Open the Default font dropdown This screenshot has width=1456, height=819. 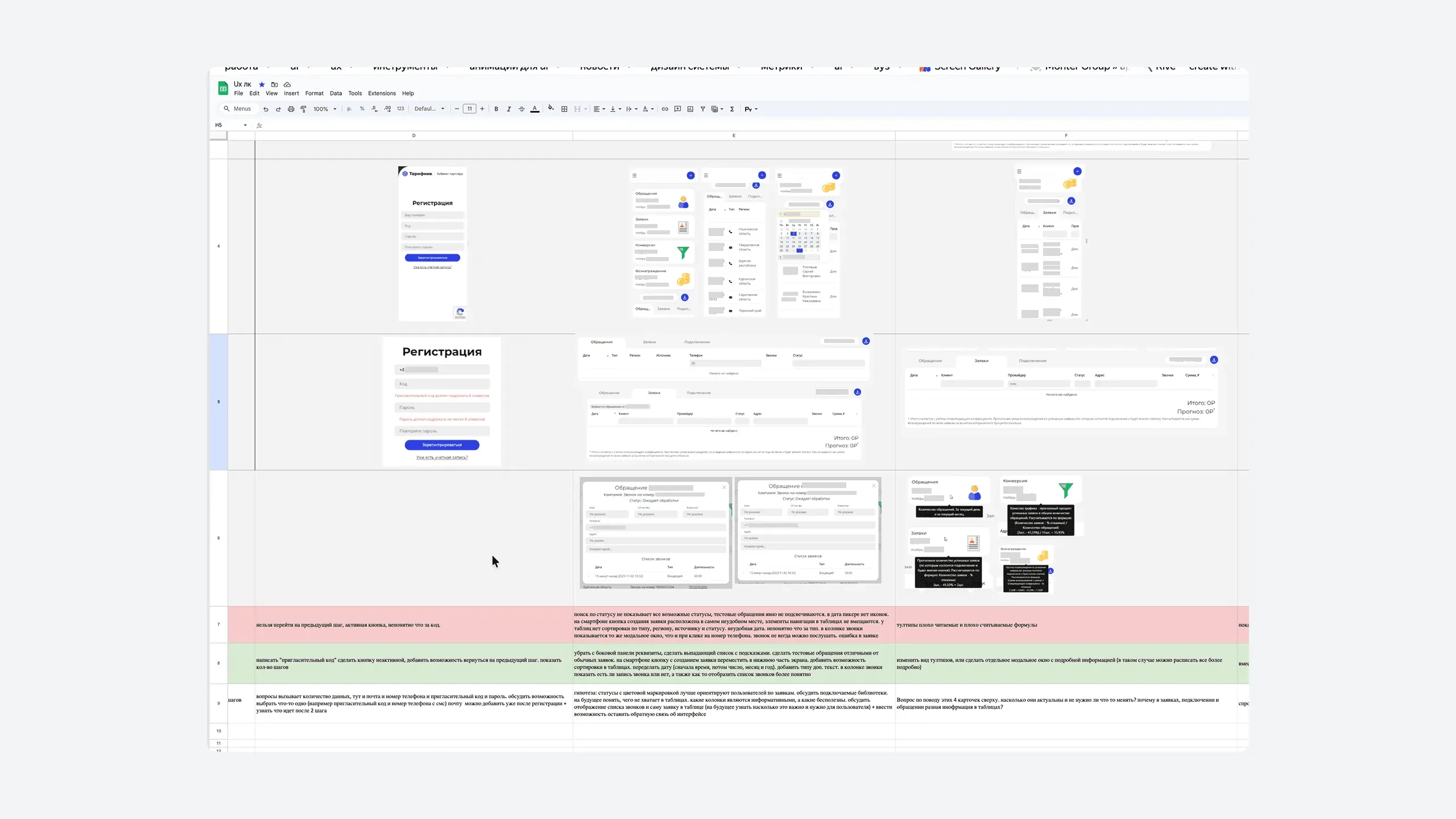click(x=429, y=109)
